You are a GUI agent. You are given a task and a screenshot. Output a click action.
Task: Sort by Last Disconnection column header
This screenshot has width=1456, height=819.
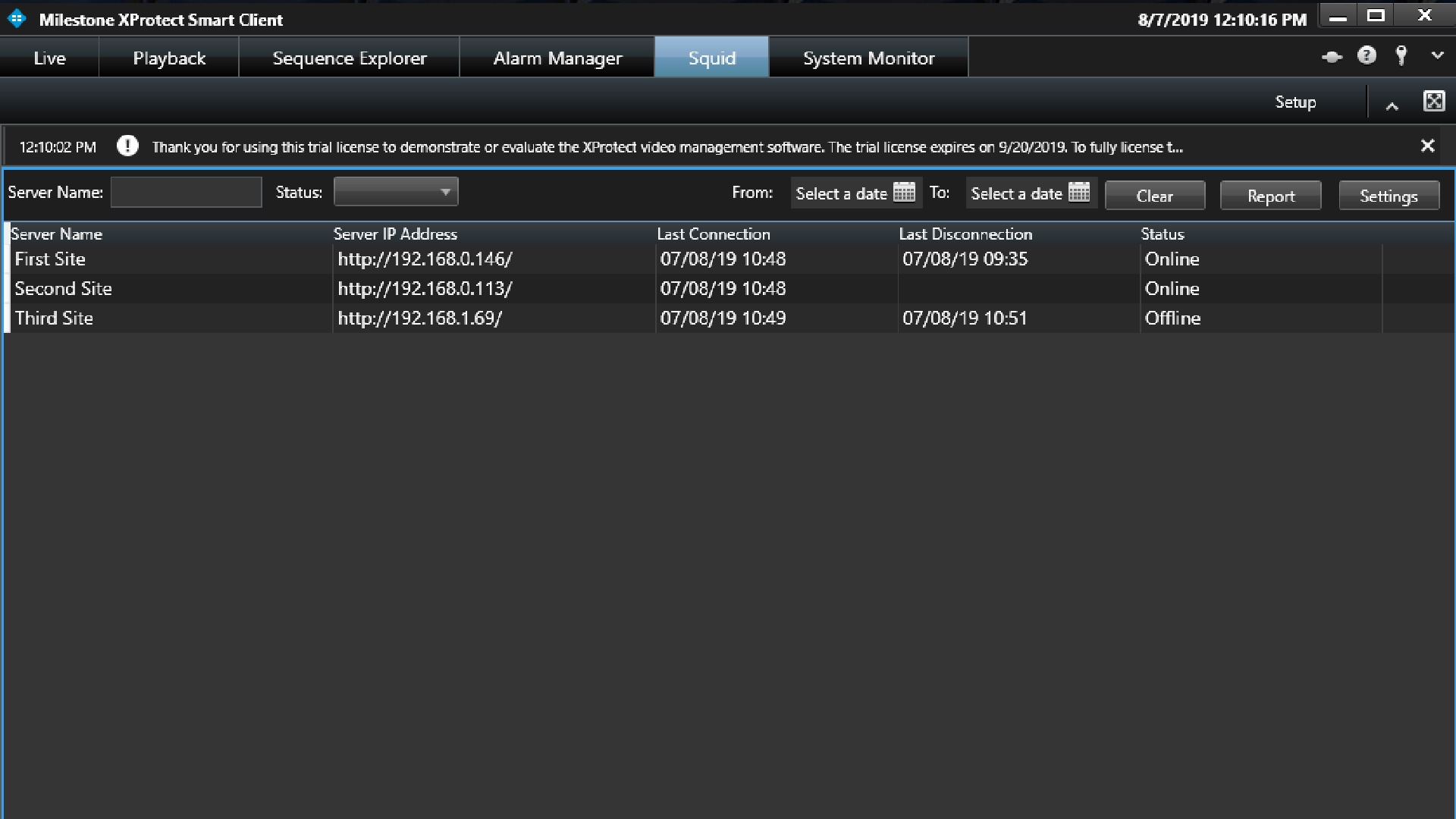click(965, 234)
